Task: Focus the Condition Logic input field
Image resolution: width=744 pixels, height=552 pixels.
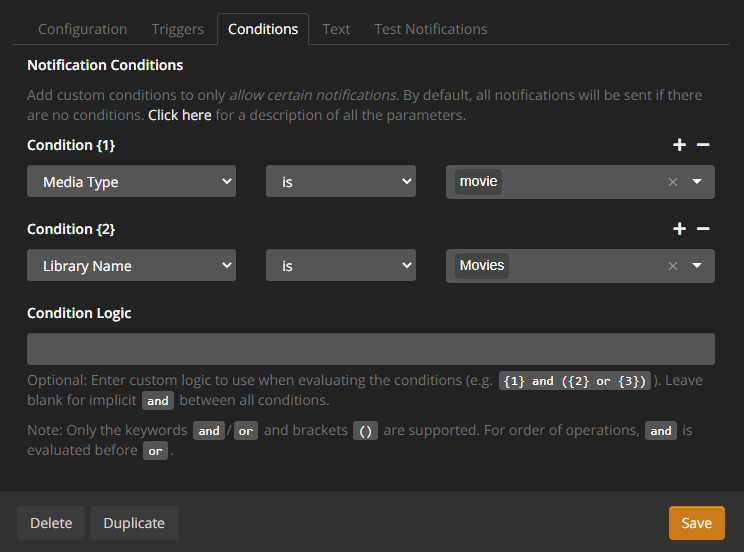Action: coord(371,349)
